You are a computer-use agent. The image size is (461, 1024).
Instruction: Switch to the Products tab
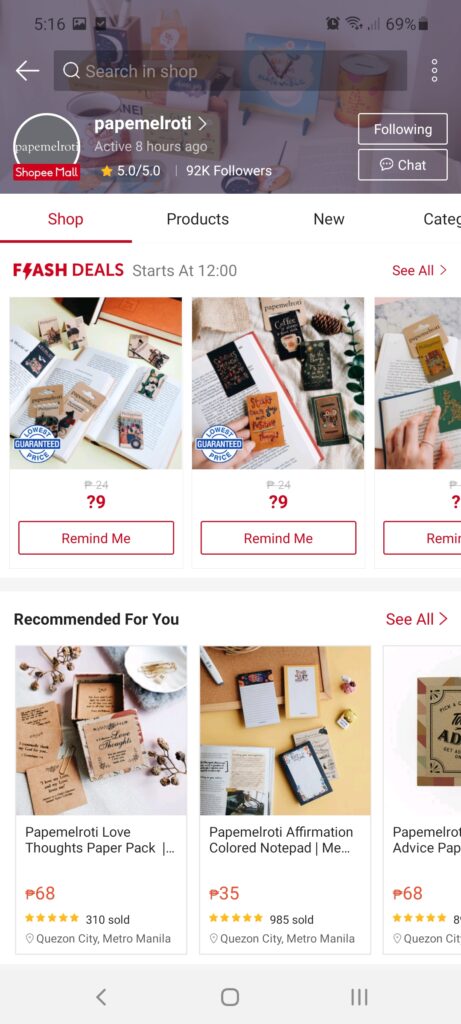pyautogui.click(x=198, y=219)
